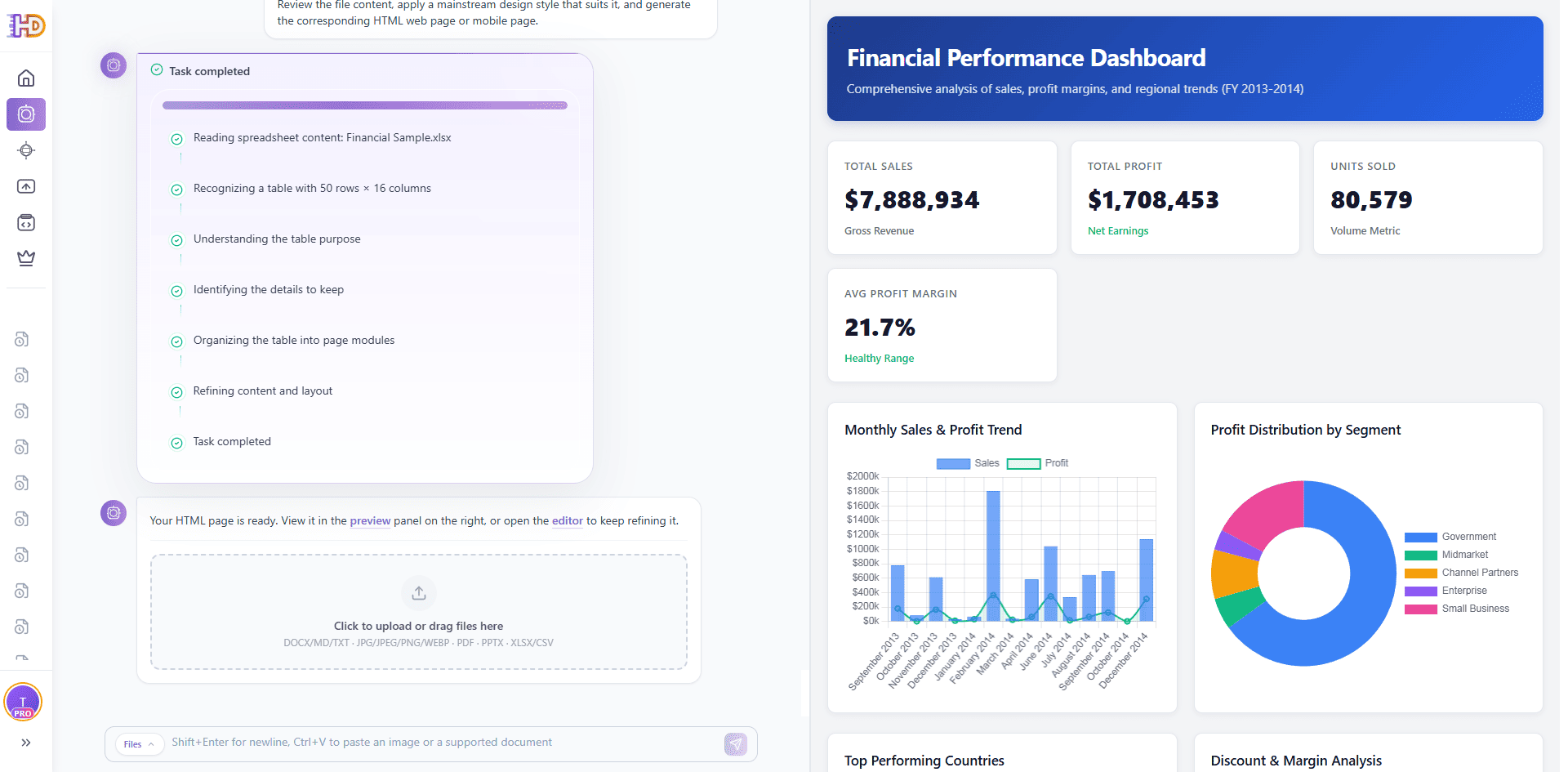Click the 'Top Performing Countries' heading

coord(924,761)
